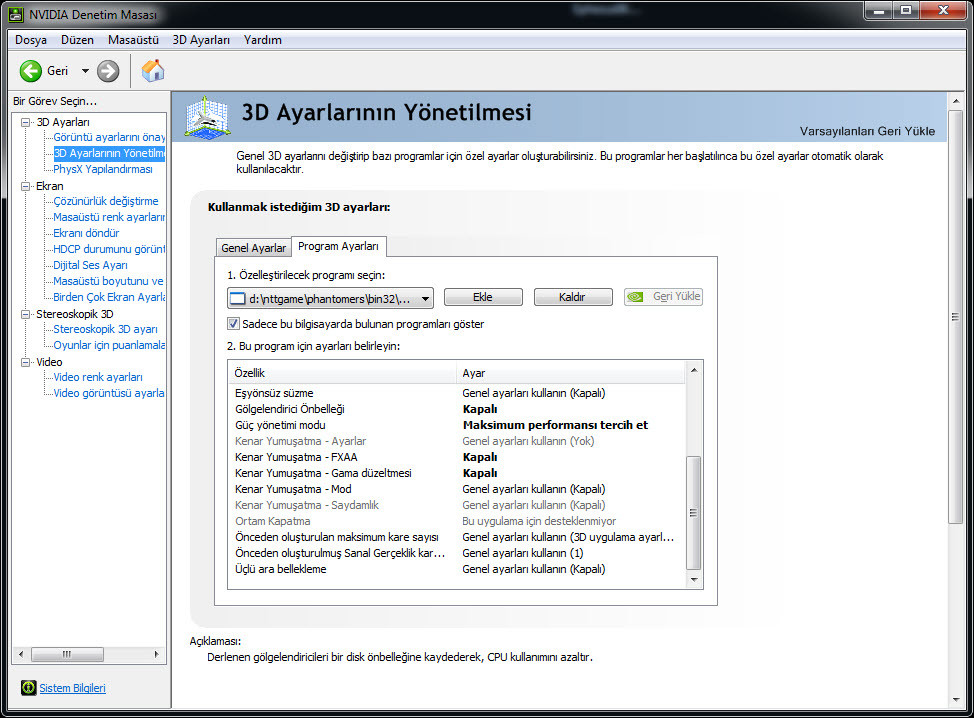Select Üçlü ara bellekleme row
This screenshot has width=974, height=718.
coord(457,570)
